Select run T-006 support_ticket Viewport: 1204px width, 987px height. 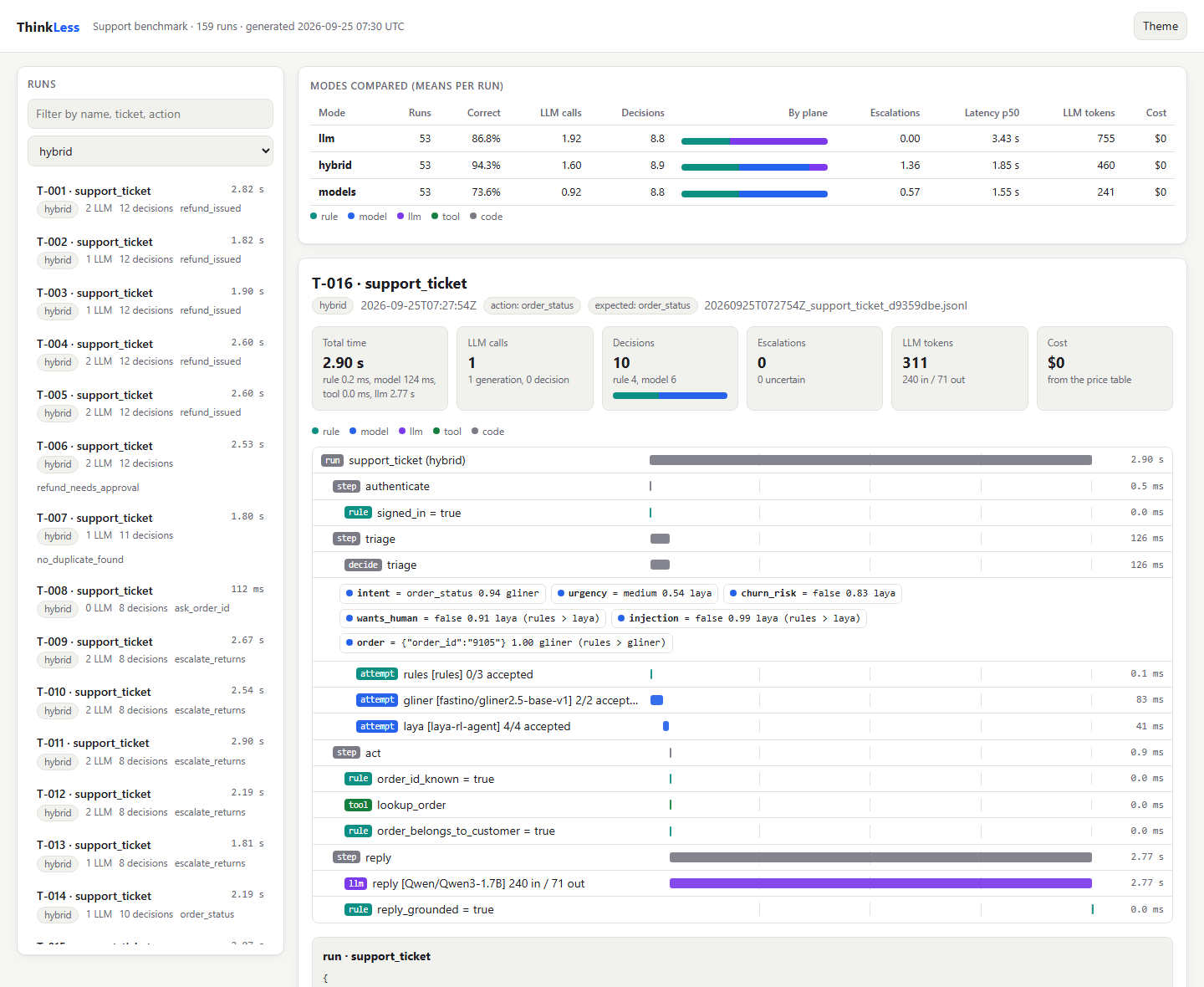coord(150,466)
